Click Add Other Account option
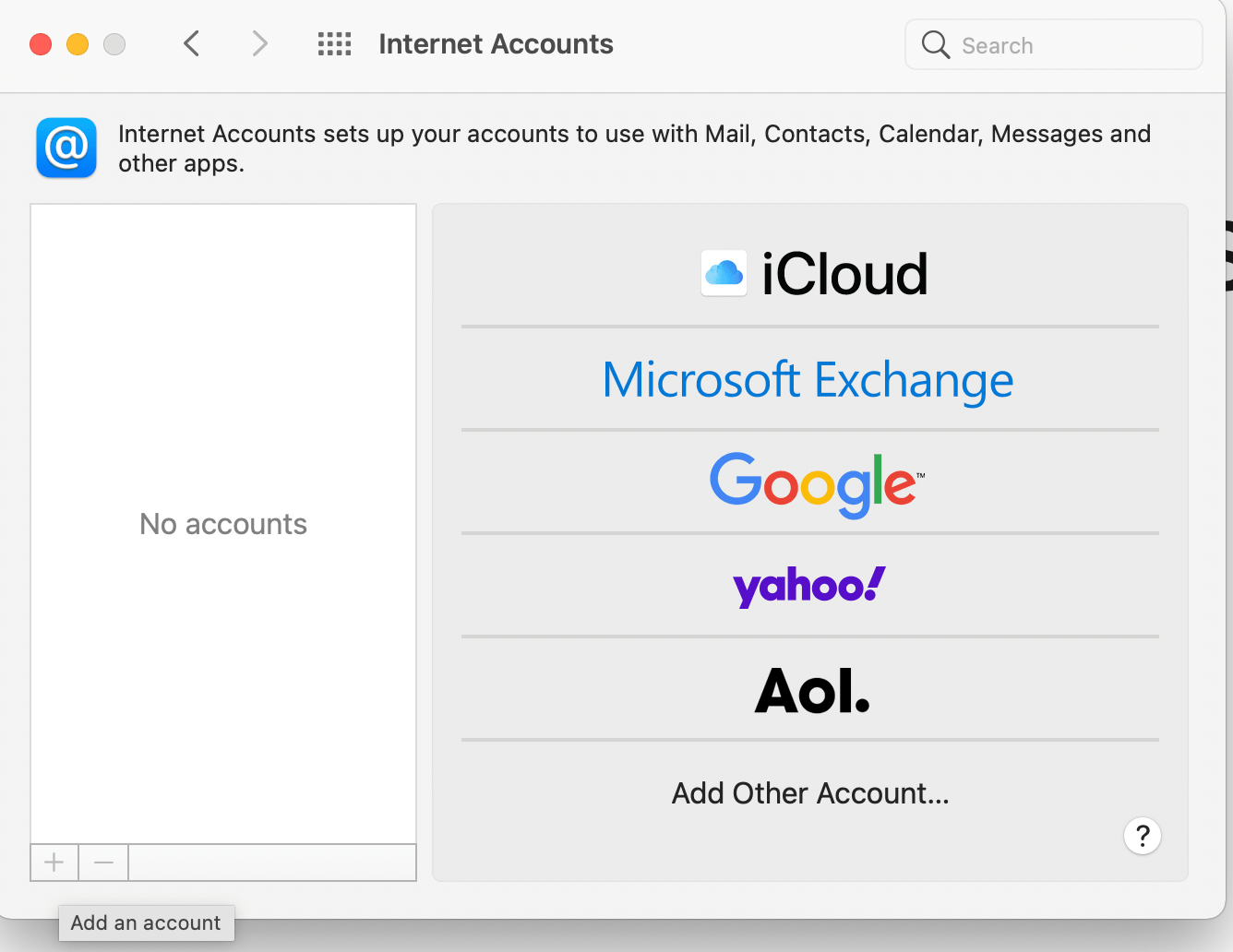 coord(809,792)
